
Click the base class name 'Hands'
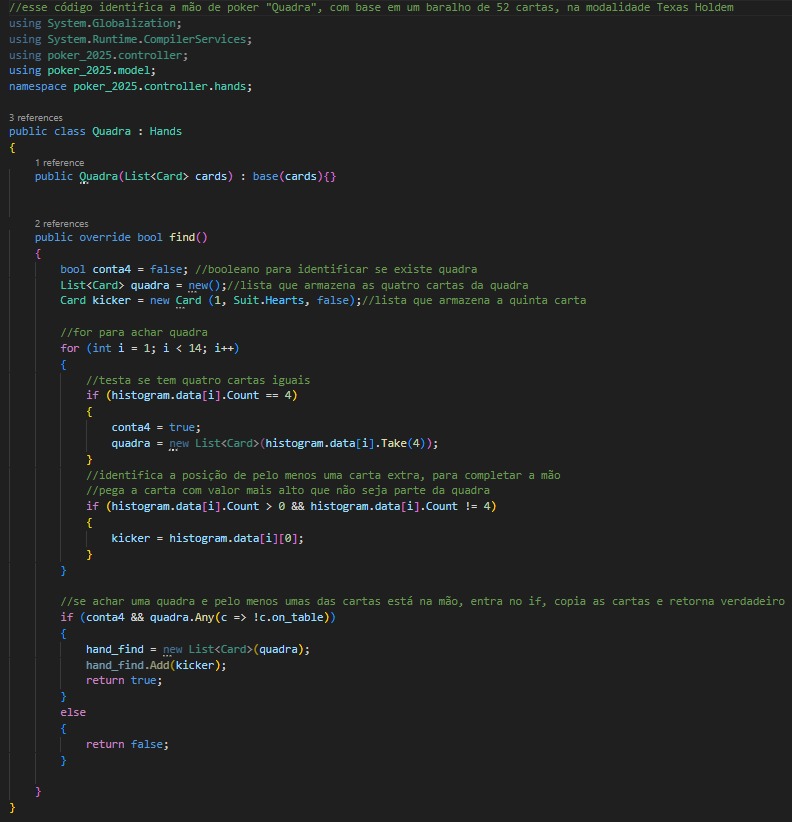click(166, 131)
